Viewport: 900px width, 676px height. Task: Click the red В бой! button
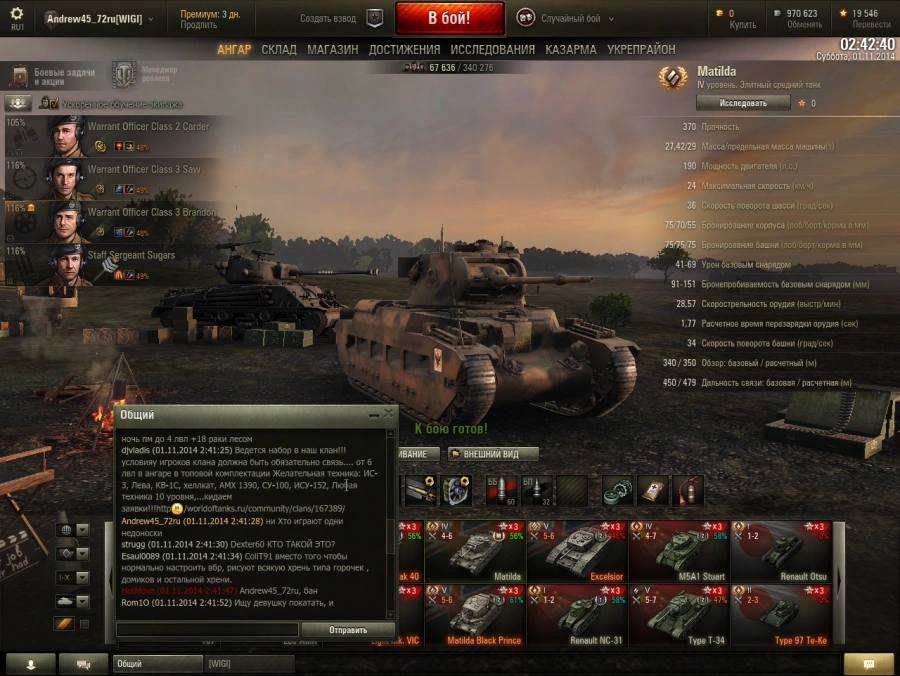tap(449, 18)
